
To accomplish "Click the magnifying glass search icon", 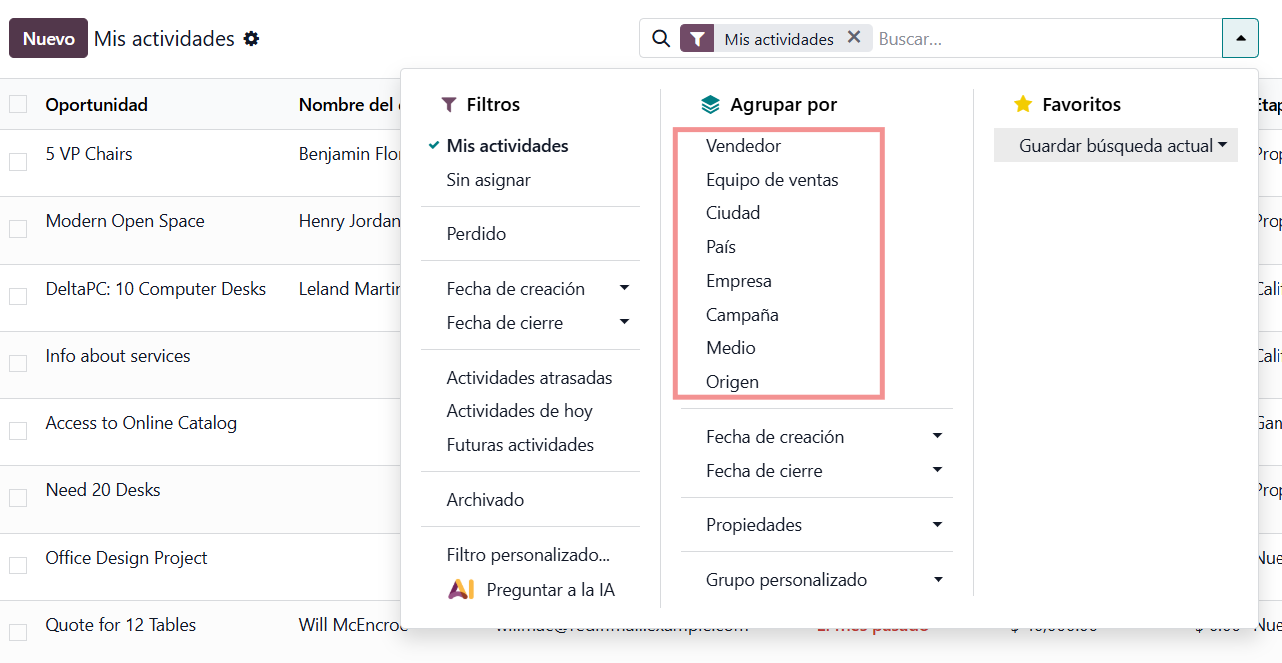I will pos(660,39).
